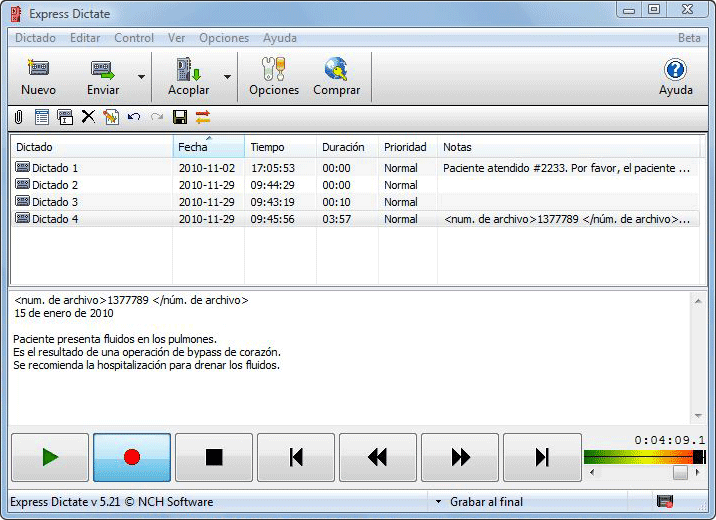Screen dimensions: 716x520
Task: Open the Opciones menu
Action: 224,38
